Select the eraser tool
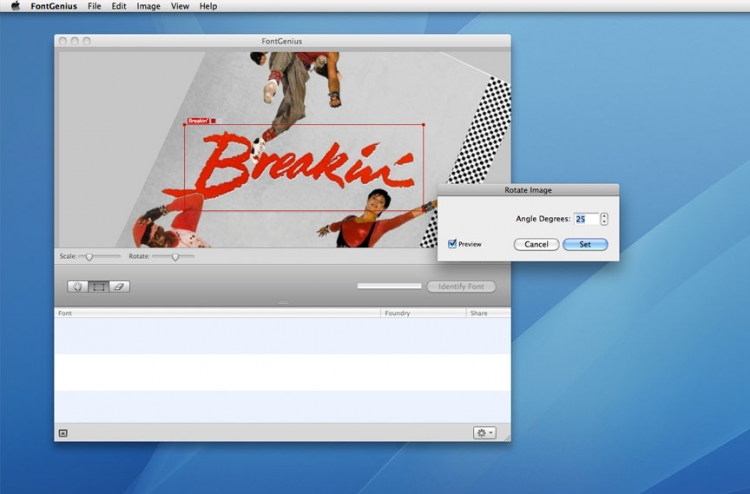 pyautogui.click(x=119, y=286)
